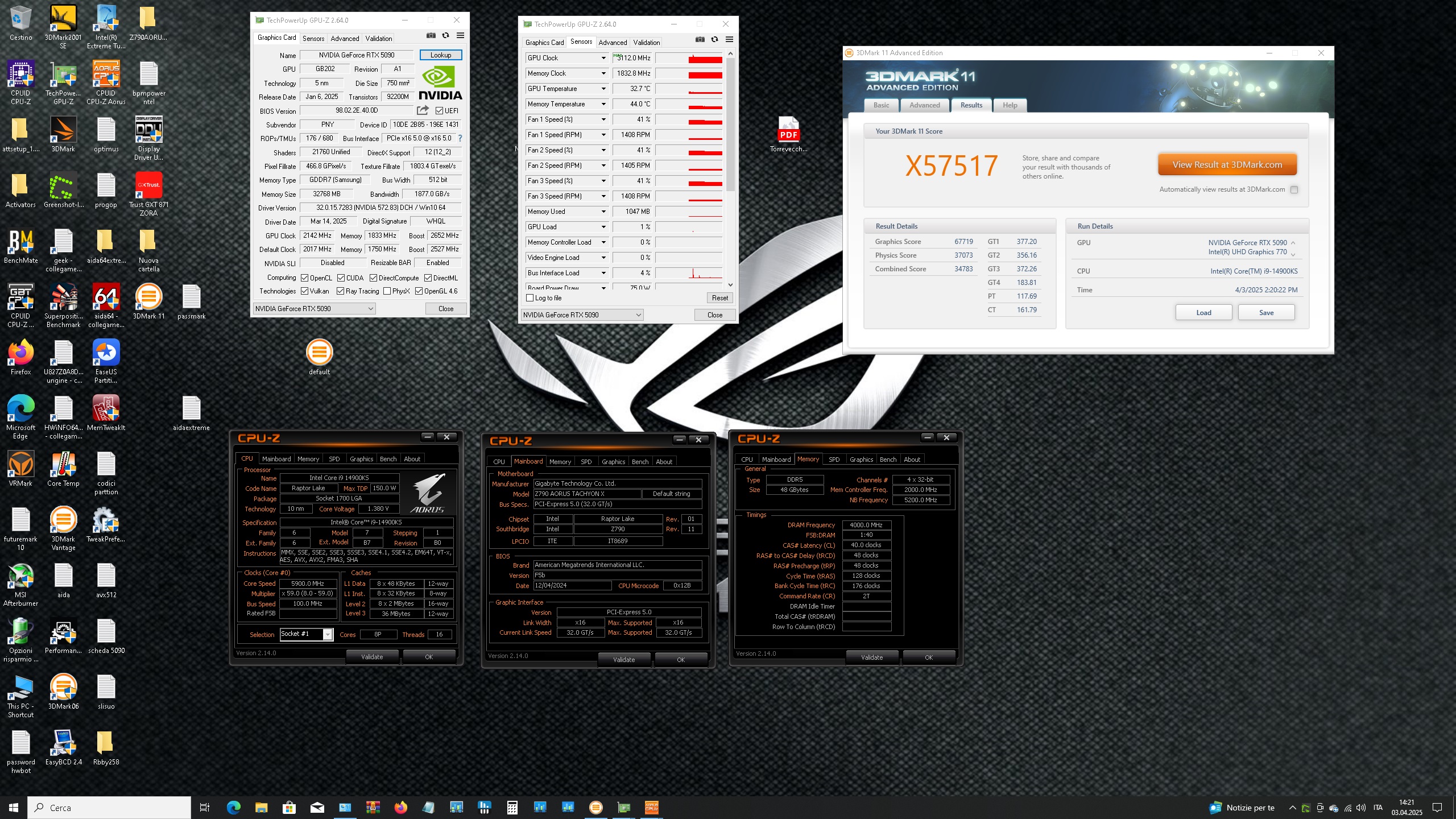Screen dimensions: 1456x819
Task: Open the MSI Afterburner desktop icon
Action: [x=20, y=584]
